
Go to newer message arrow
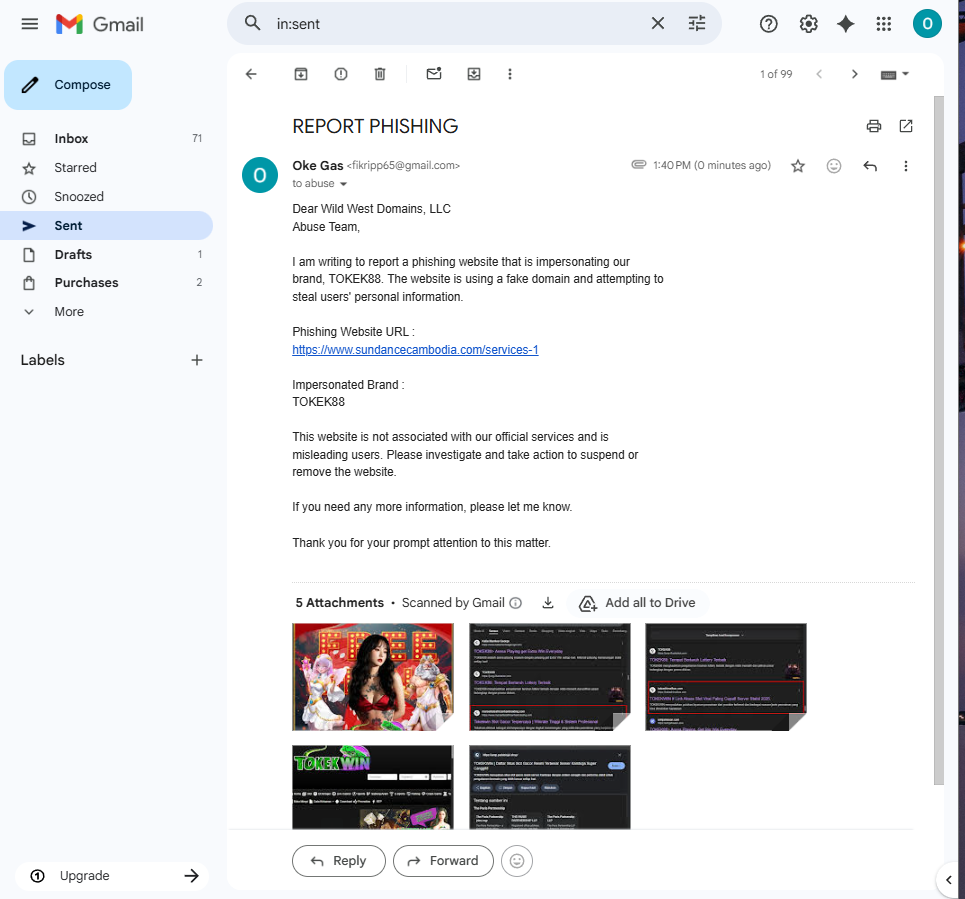pos(819,74)
